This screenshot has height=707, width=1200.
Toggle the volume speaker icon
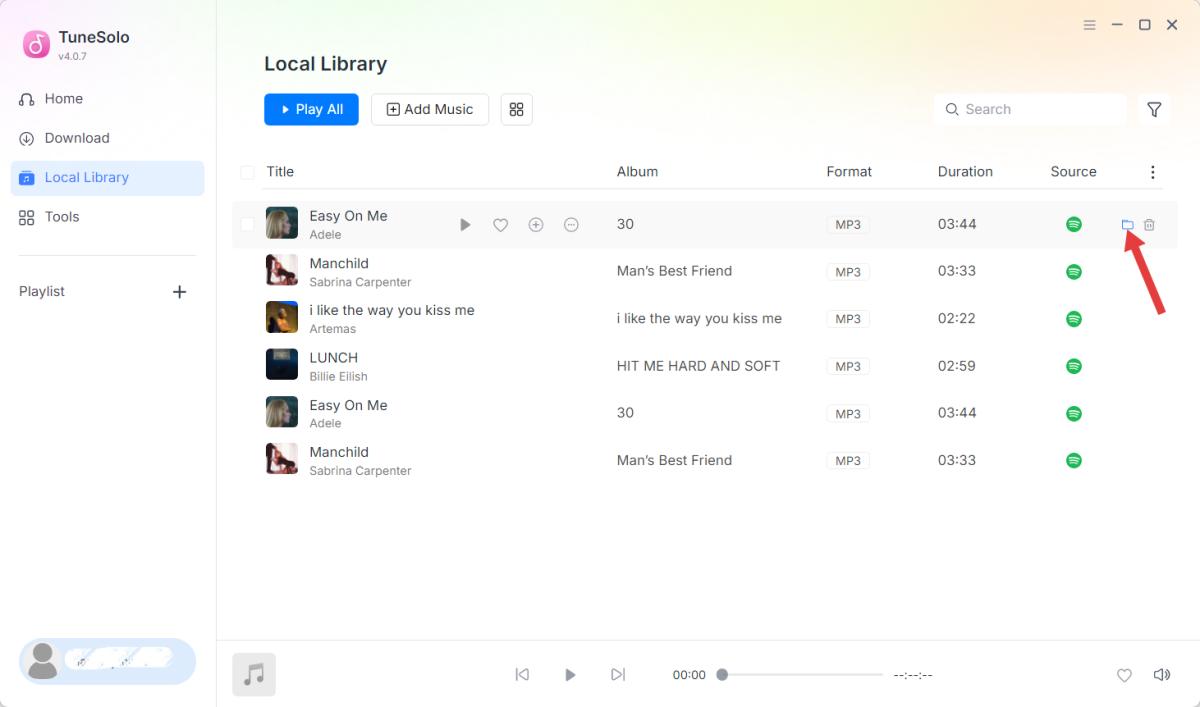click(x=1162, y=675)
